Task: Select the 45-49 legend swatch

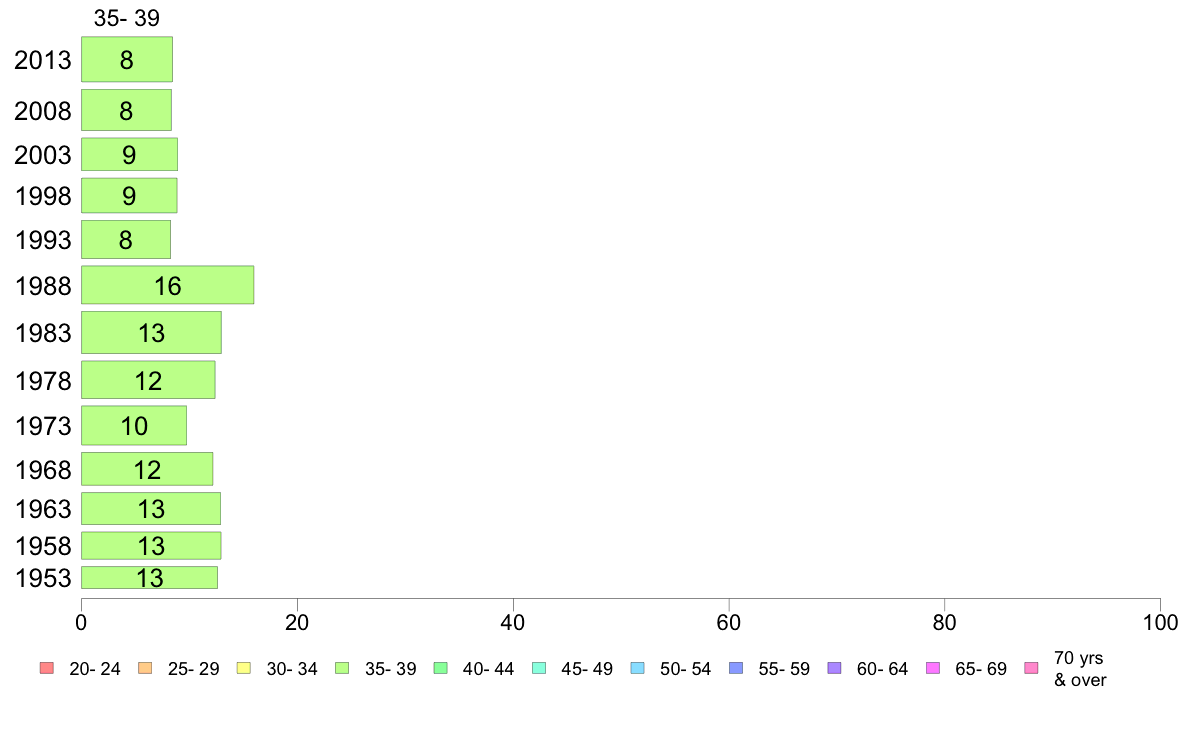Action: pyautogui.click(x=539, y=668)
